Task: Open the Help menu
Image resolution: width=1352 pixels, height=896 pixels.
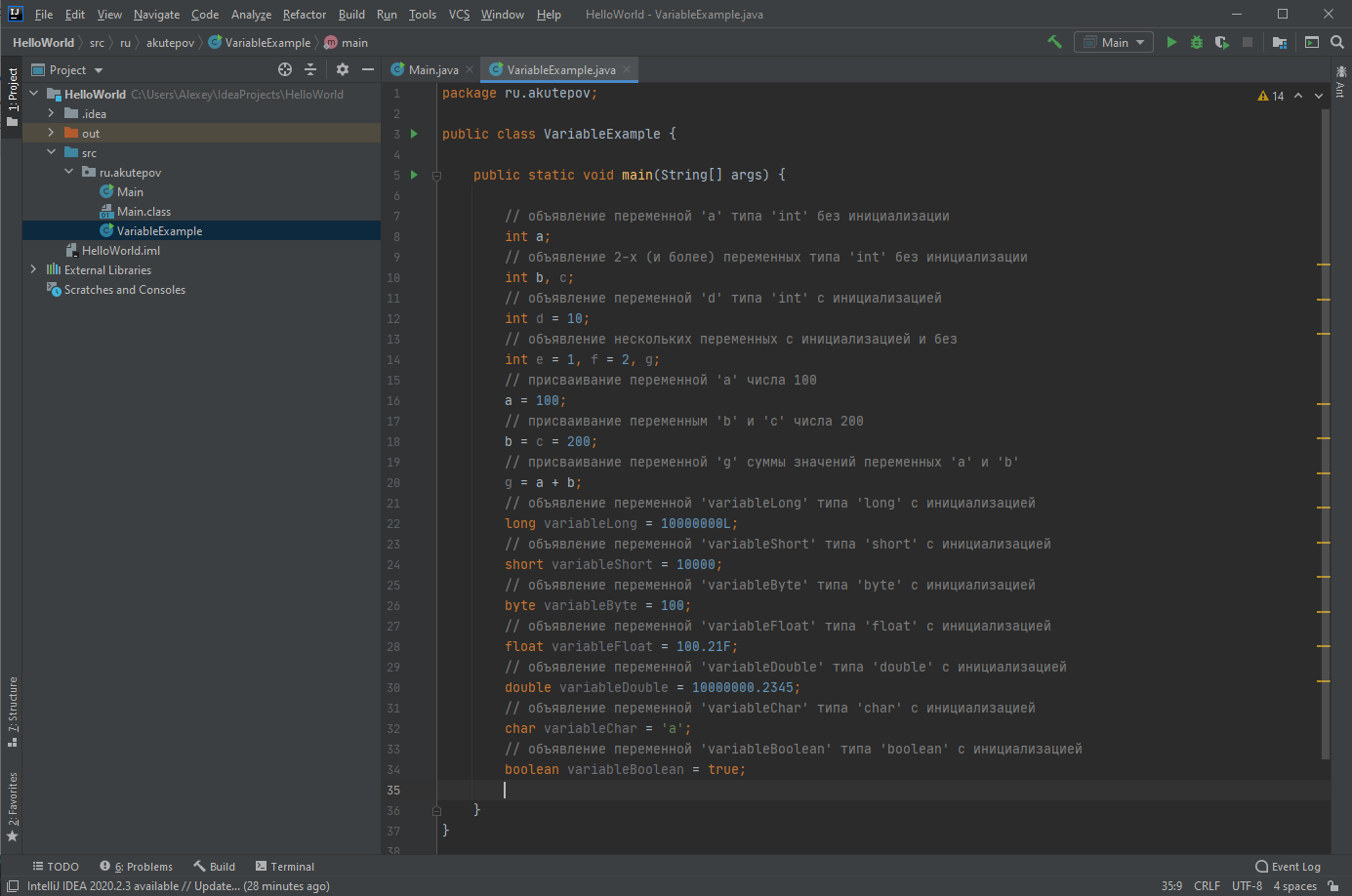Action: (549, 15)
